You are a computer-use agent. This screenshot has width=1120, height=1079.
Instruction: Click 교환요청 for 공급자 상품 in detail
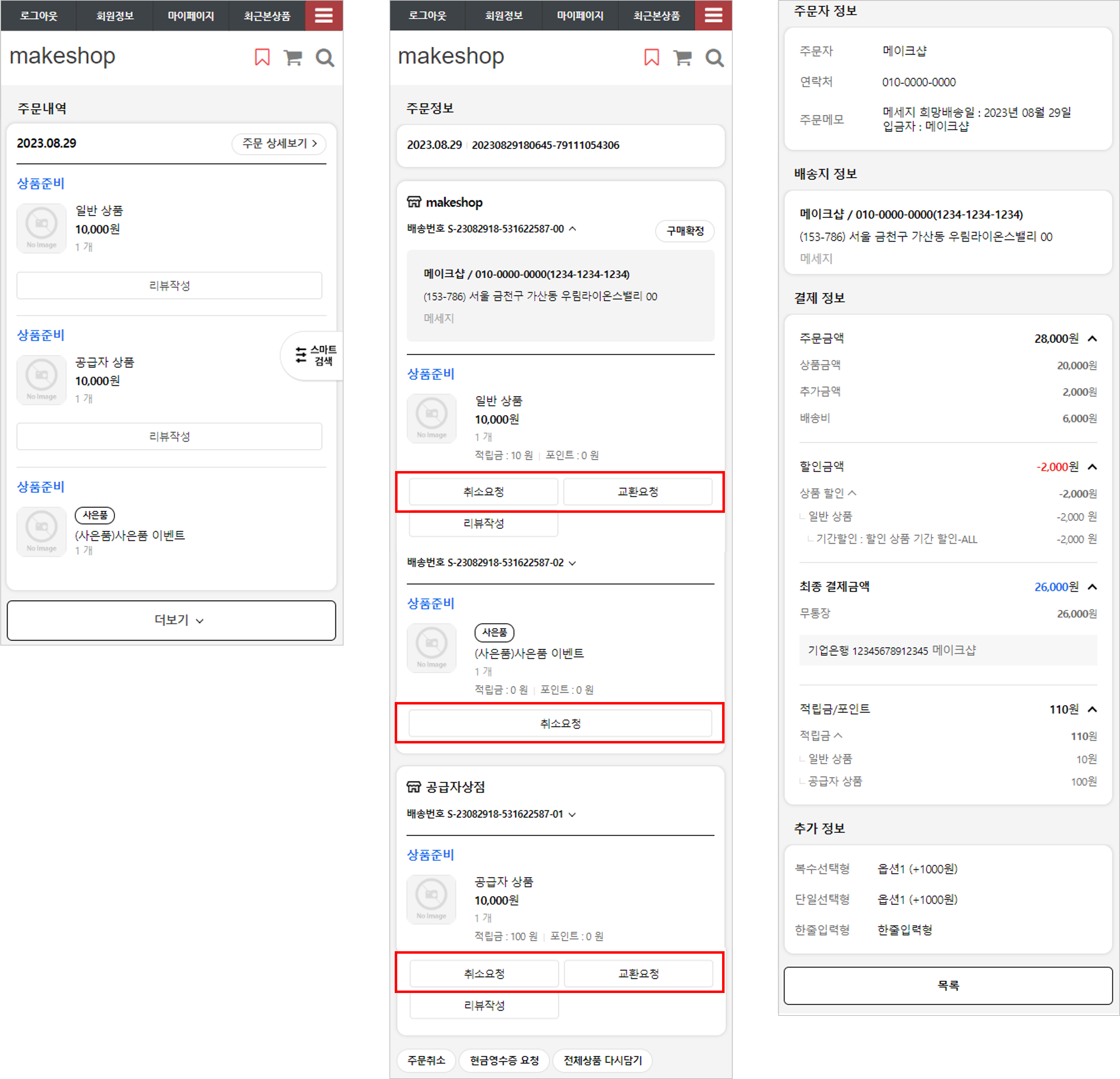(639, 973)
